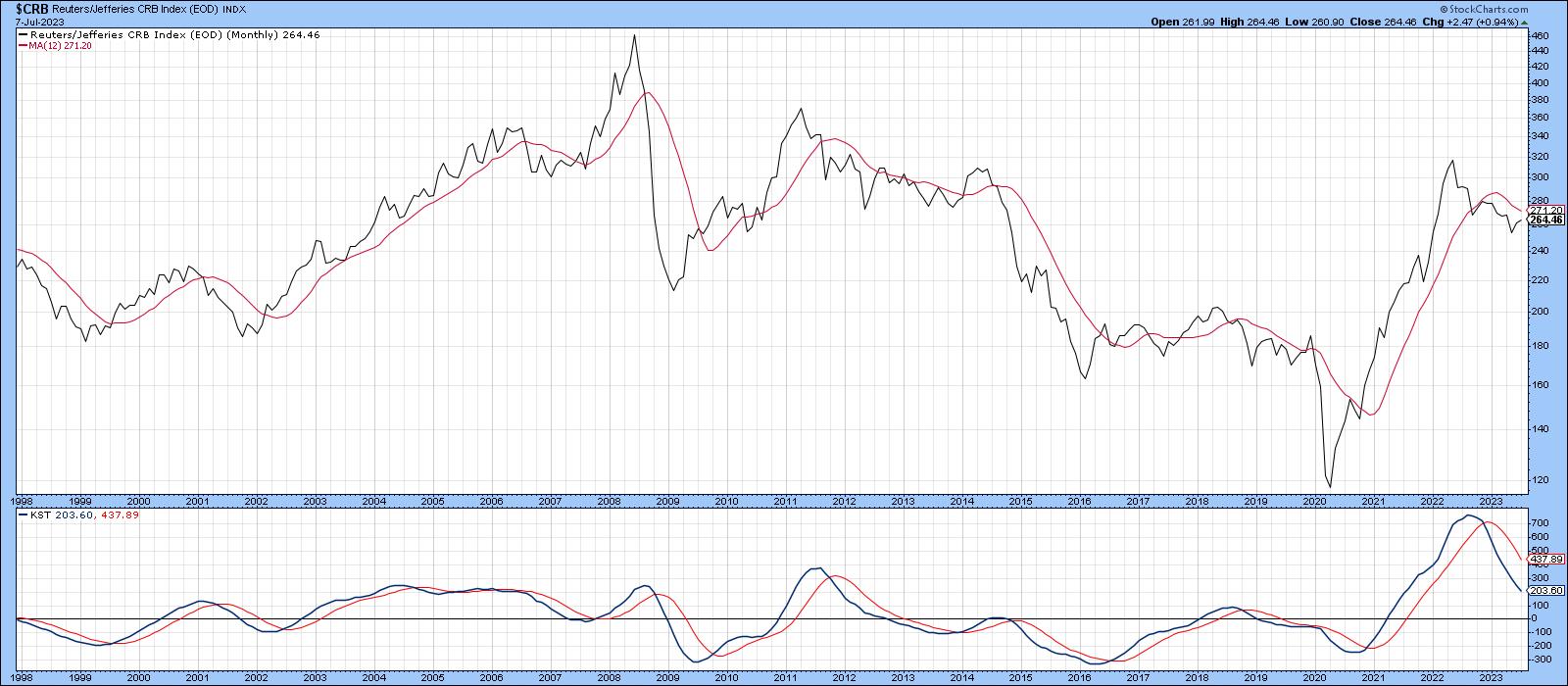Click the 2008 year label below the price chart

(609, 500)
